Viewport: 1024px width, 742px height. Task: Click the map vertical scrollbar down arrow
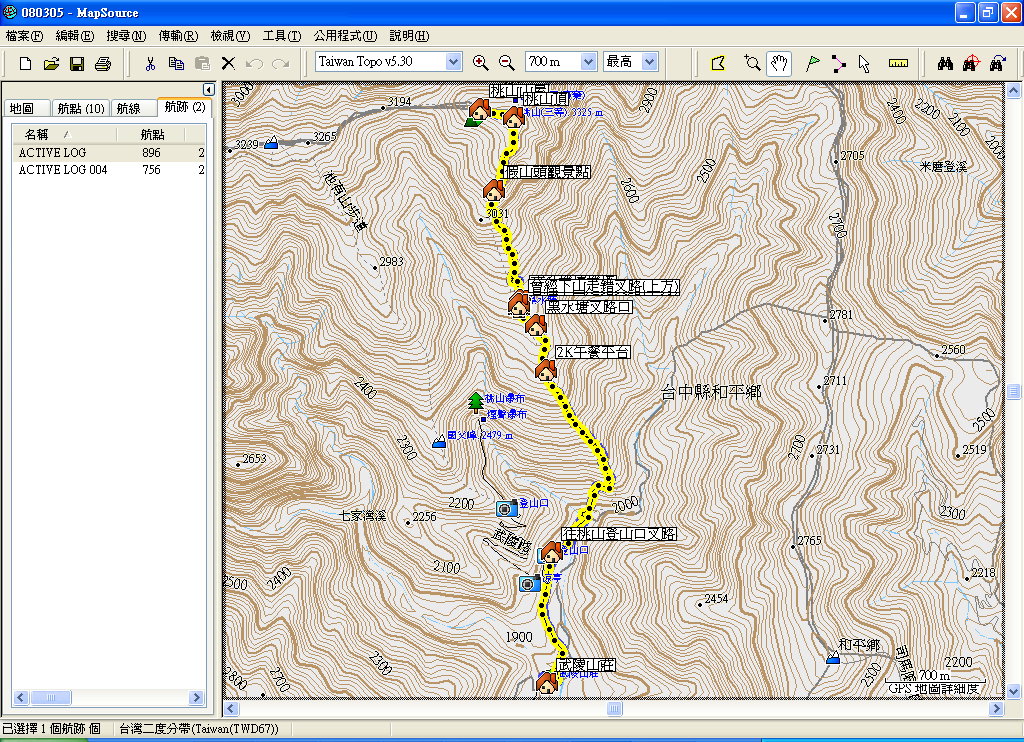1014,690
